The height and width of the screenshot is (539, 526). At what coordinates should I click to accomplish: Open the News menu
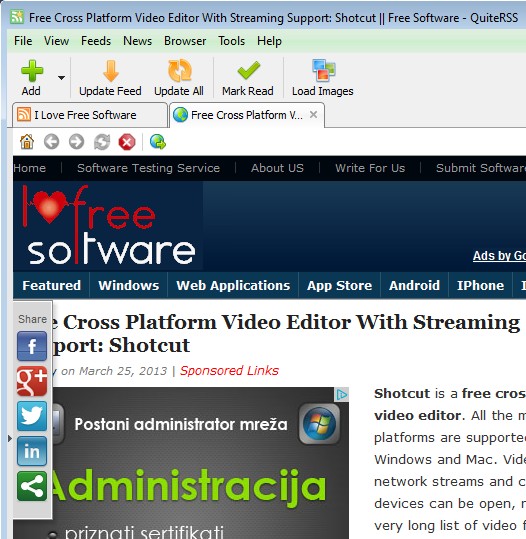click(138, 41)
